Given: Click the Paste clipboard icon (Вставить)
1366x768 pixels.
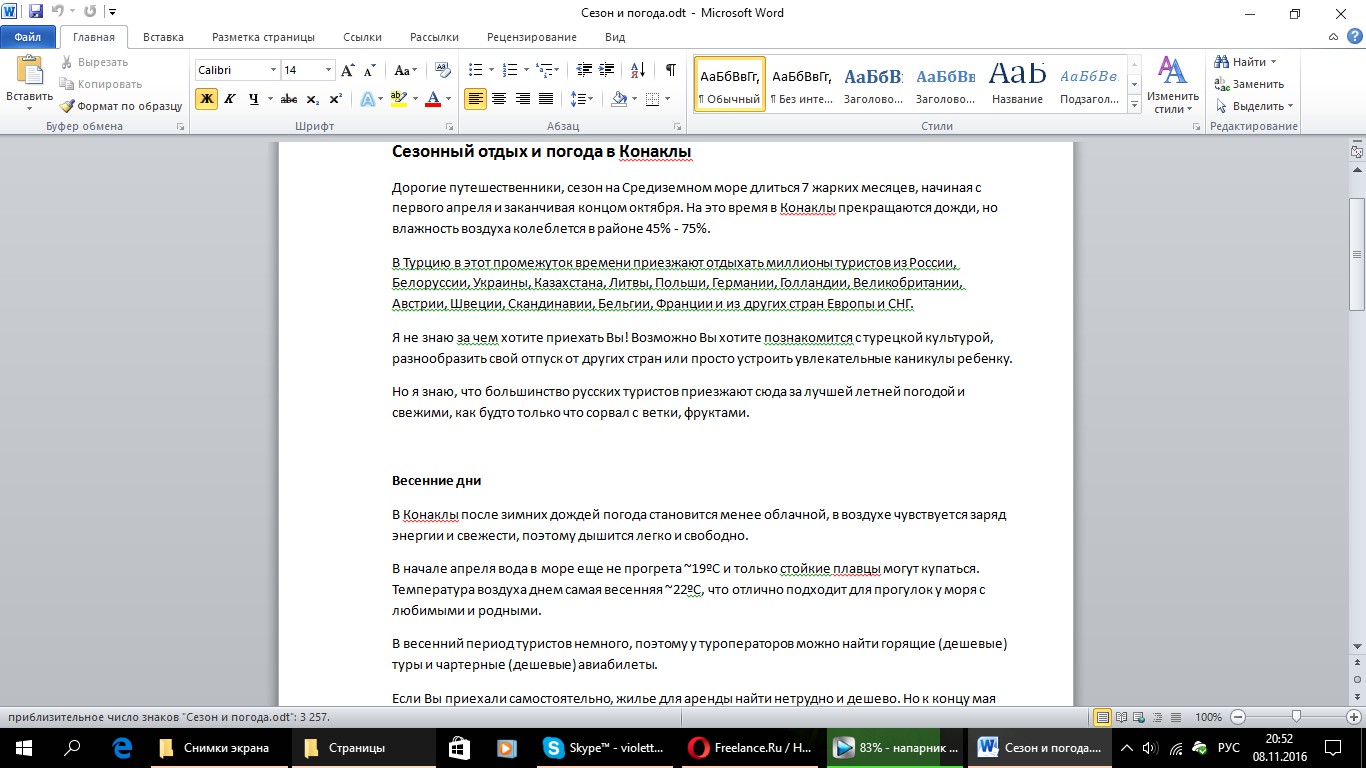Looking at the screenshot, I should click(29, 72).
